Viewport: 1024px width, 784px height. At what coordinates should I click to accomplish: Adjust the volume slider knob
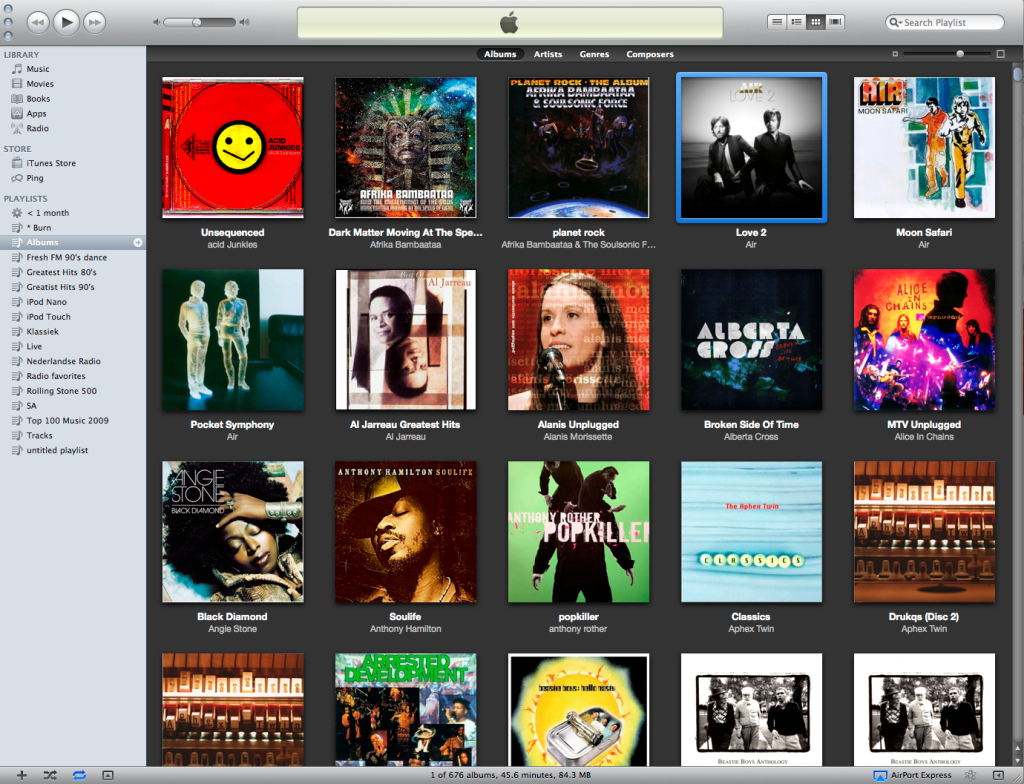(x=197, y=22)
